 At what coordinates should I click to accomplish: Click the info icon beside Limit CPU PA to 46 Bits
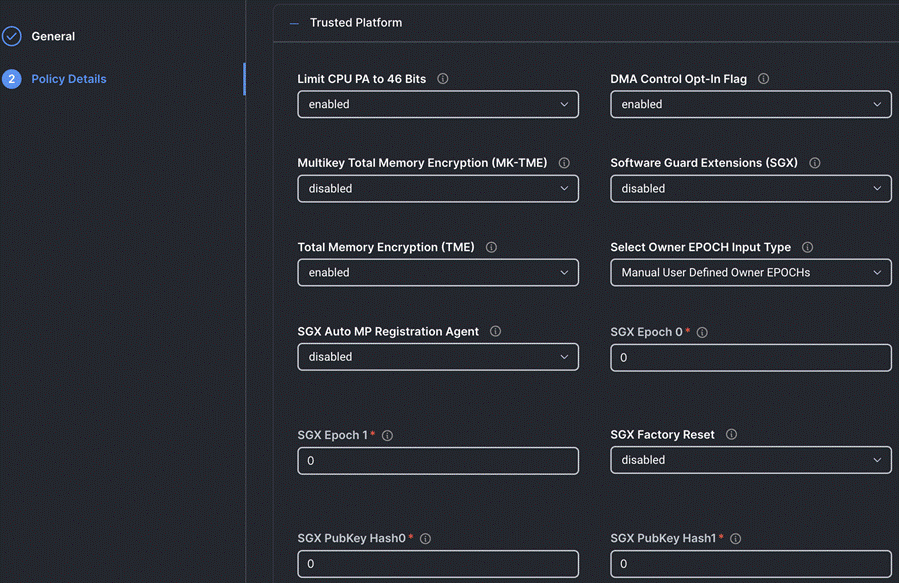pos(442,79)
